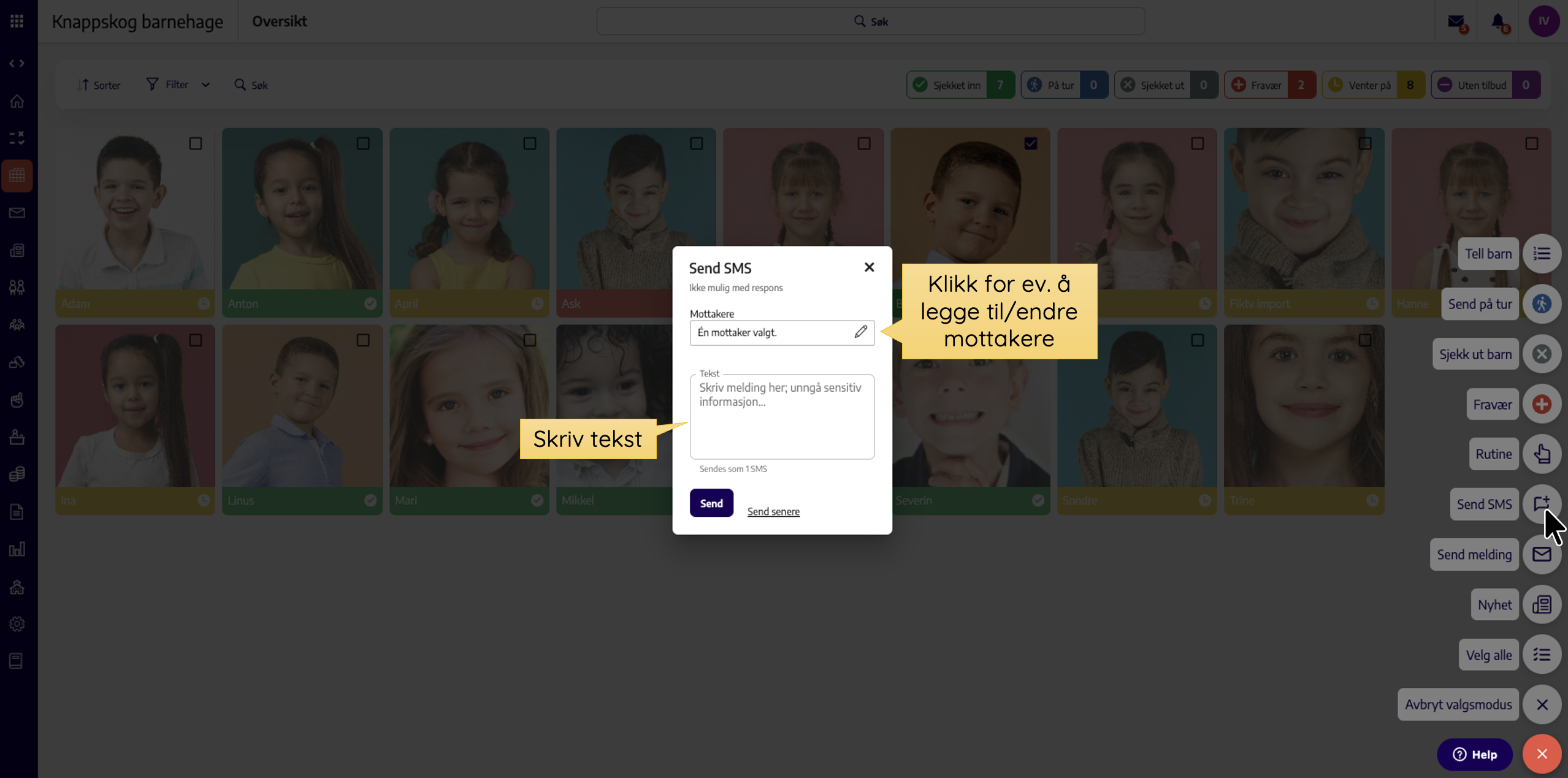Select the Venter på status filter
This screenshot has width=1568, height=778.
(x=1374, y=85)
